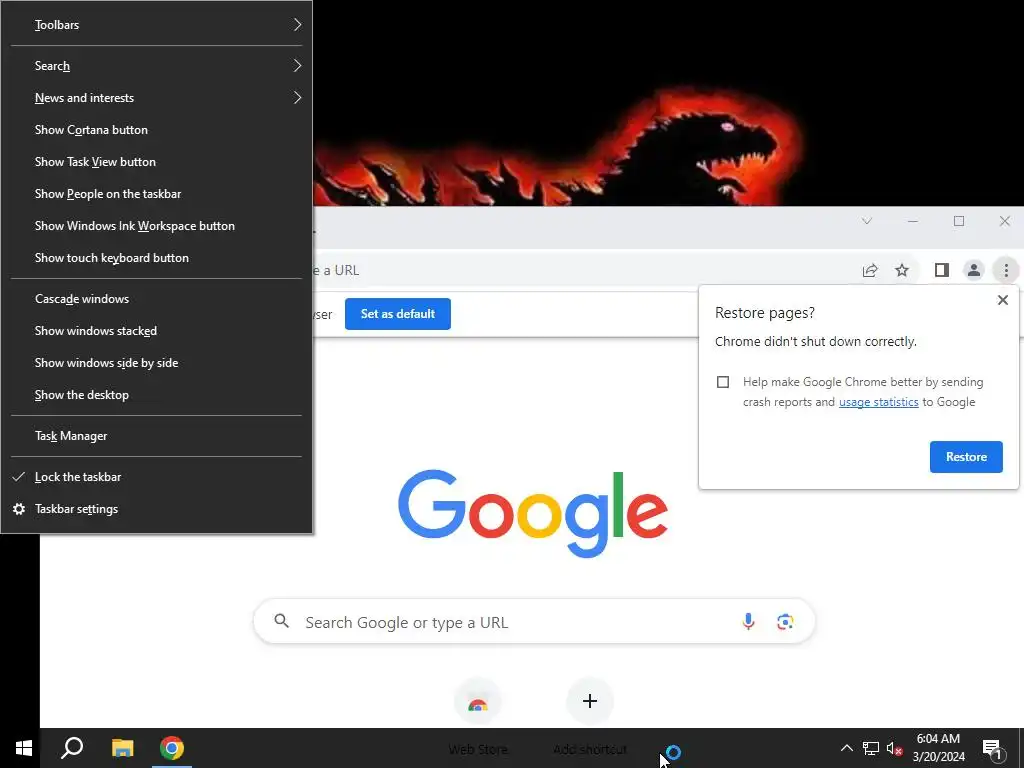Dismiss the Restore pages popup

tap(1002, 300)
